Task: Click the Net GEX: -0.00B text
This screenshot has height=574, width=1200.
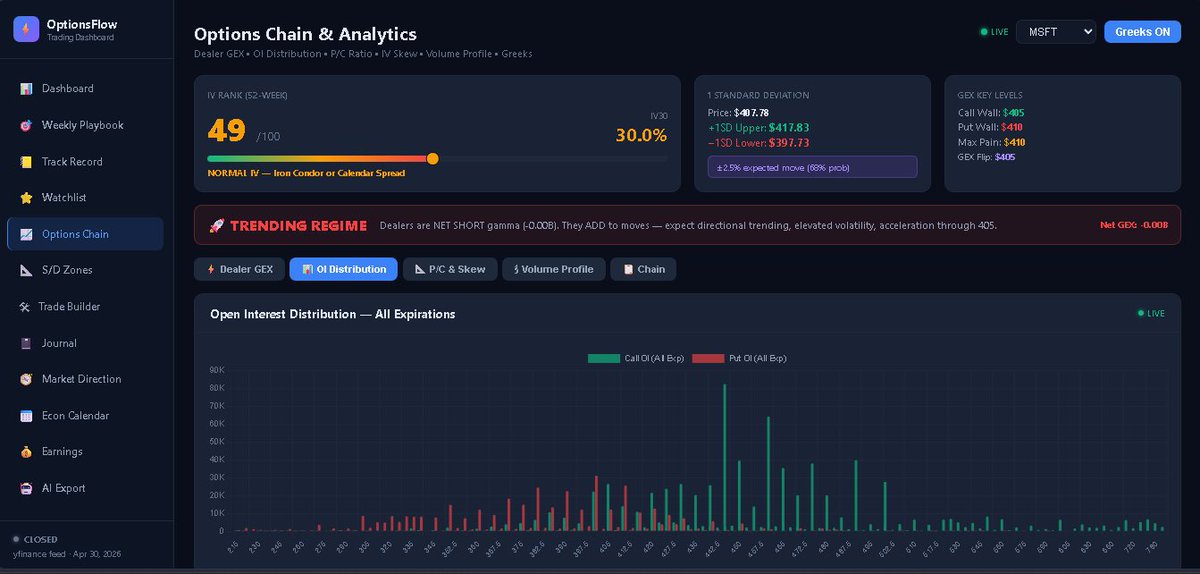Action: click(x=1134, y=226)
